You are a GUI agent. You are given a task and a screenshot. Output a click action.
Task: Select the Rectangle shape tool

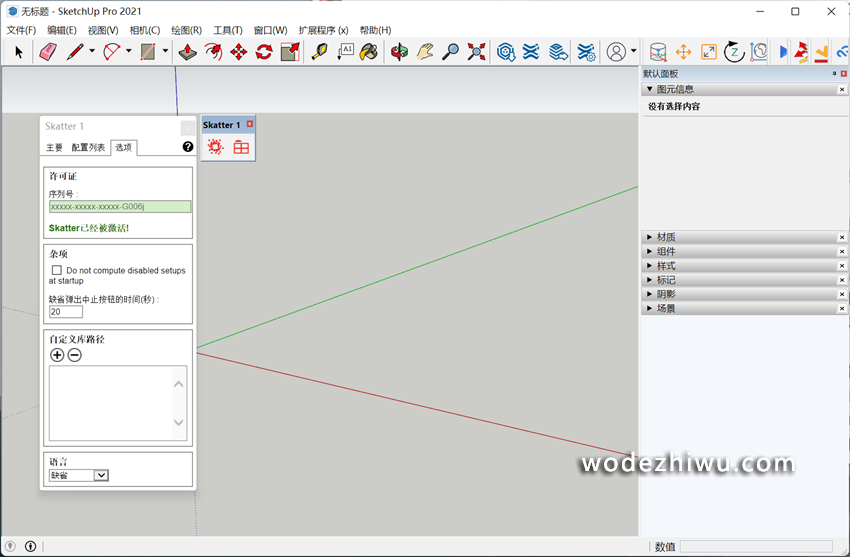[148, 52]
